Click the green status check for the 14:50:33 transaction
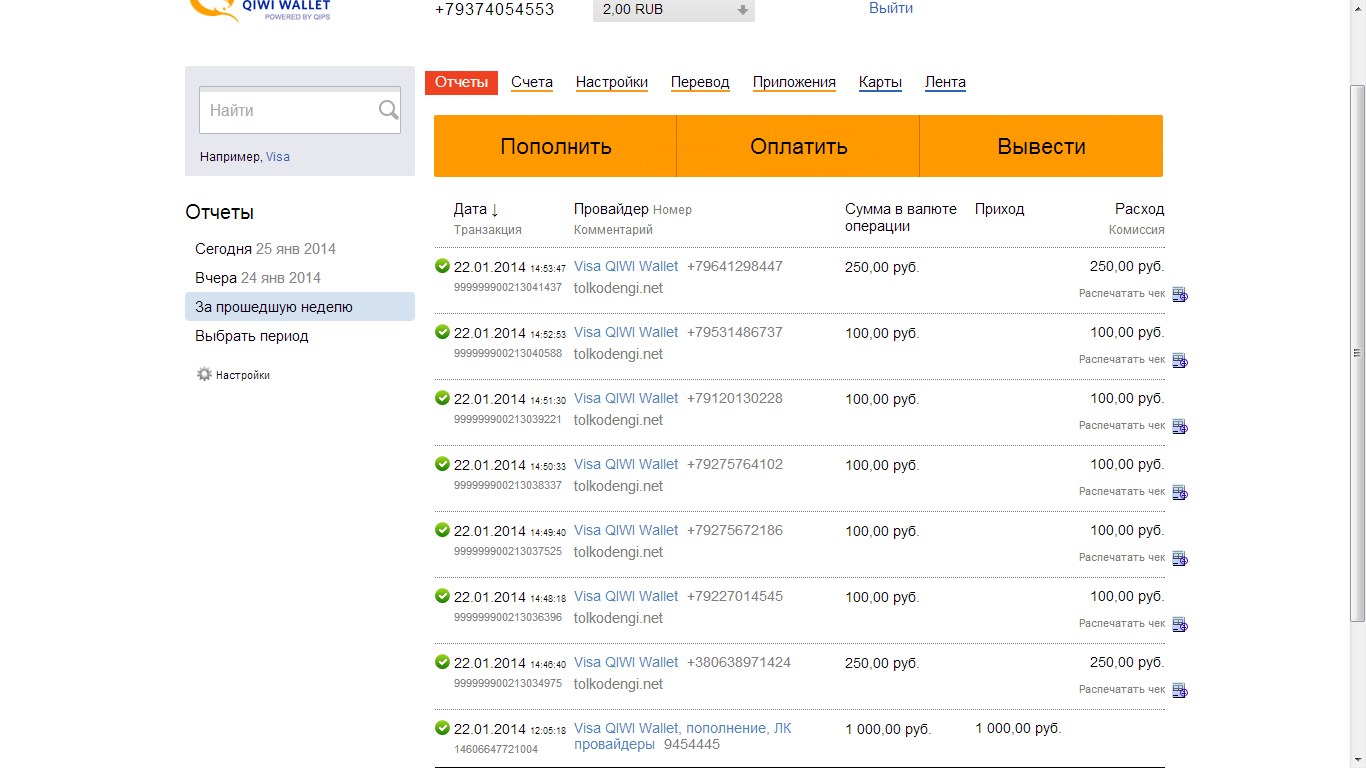 tap(442, 464)
